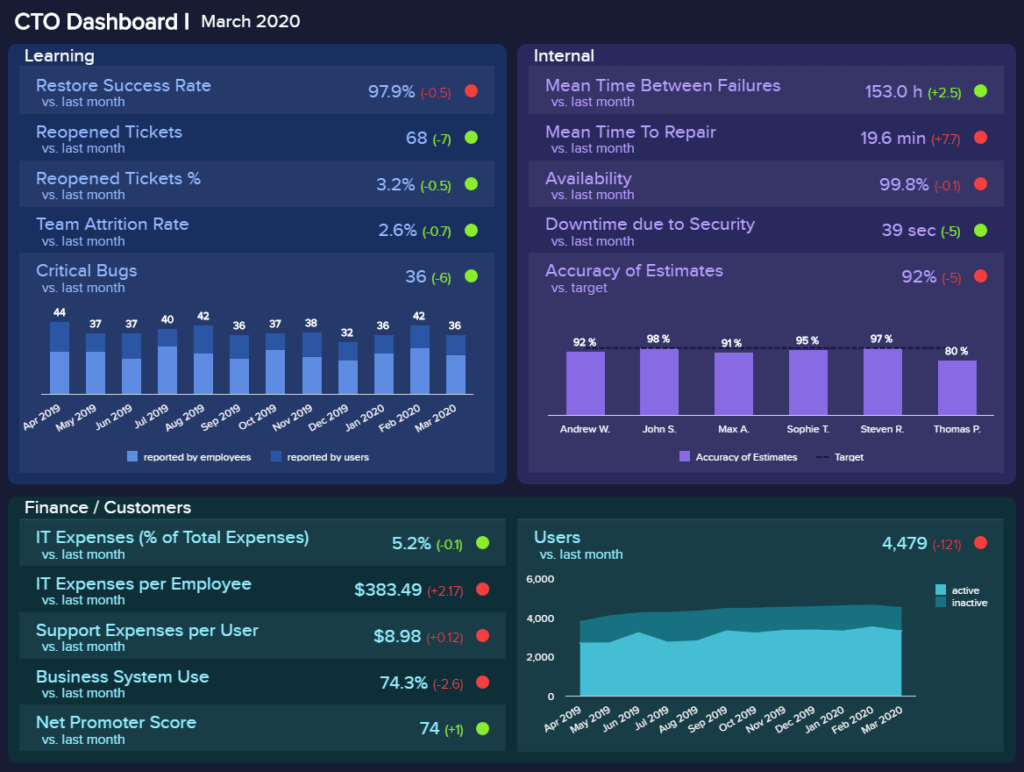1024x772 pixels.
Task: Click the Accuracy of Estimates metric label
Action: click(x=637, y=271)
